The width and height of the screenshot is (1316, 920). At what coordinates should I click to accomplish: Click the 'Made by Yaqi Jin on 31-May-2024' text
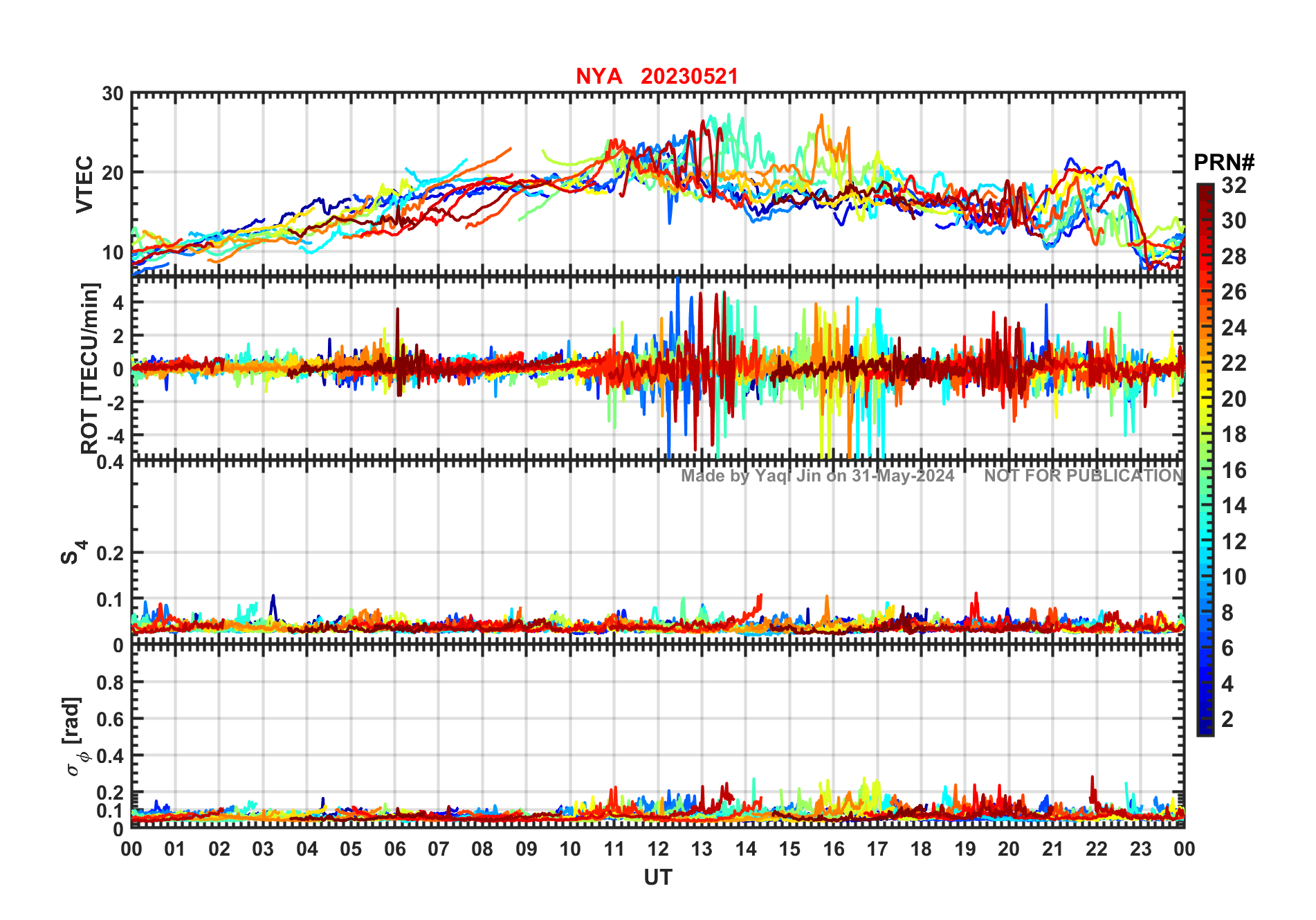point(817,476)
